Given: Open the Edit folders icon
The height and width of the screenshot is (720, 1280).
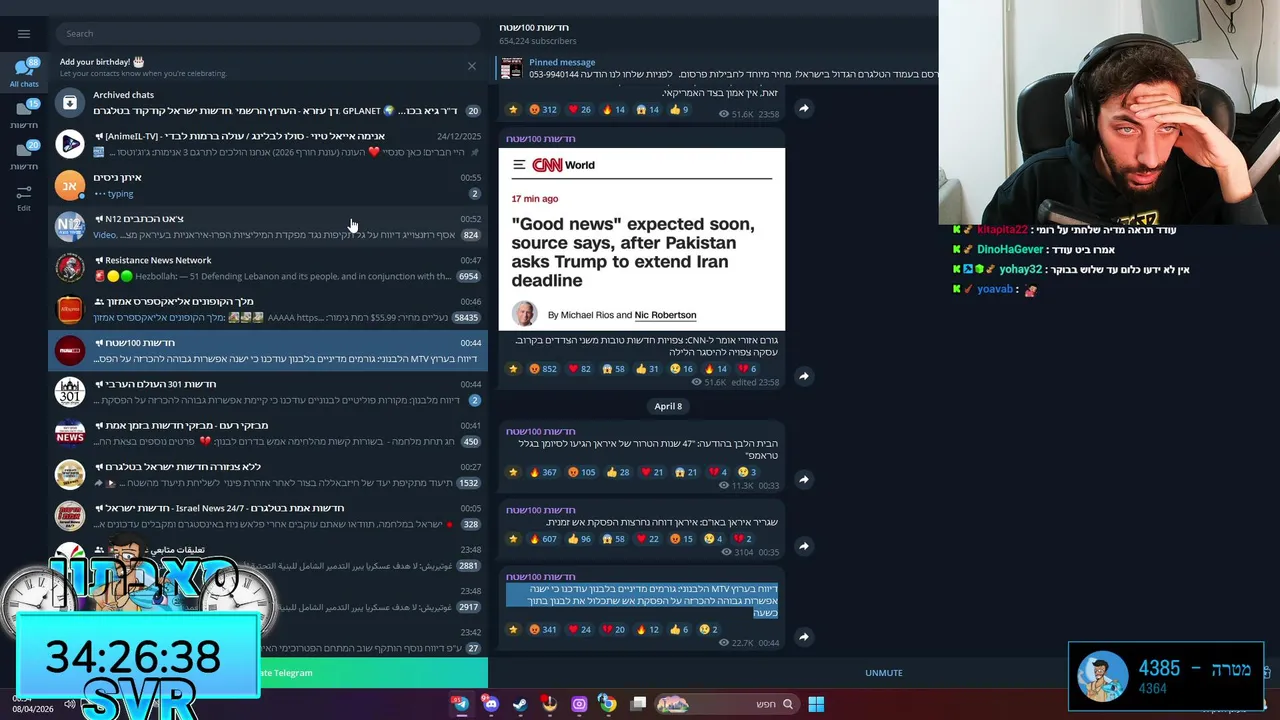Looking at the screenshot, I should [x=24, y=197].
